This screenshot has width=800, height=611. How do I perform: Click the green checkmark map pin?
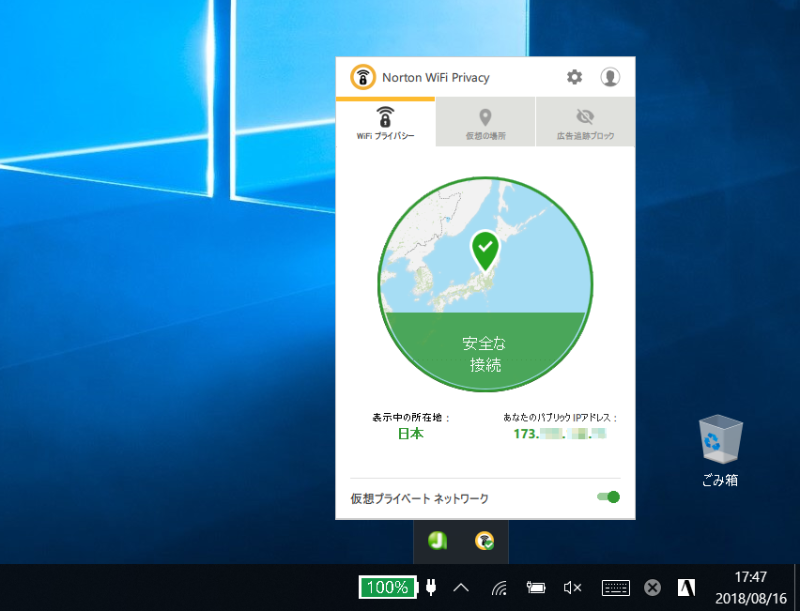tap(485, 249)
